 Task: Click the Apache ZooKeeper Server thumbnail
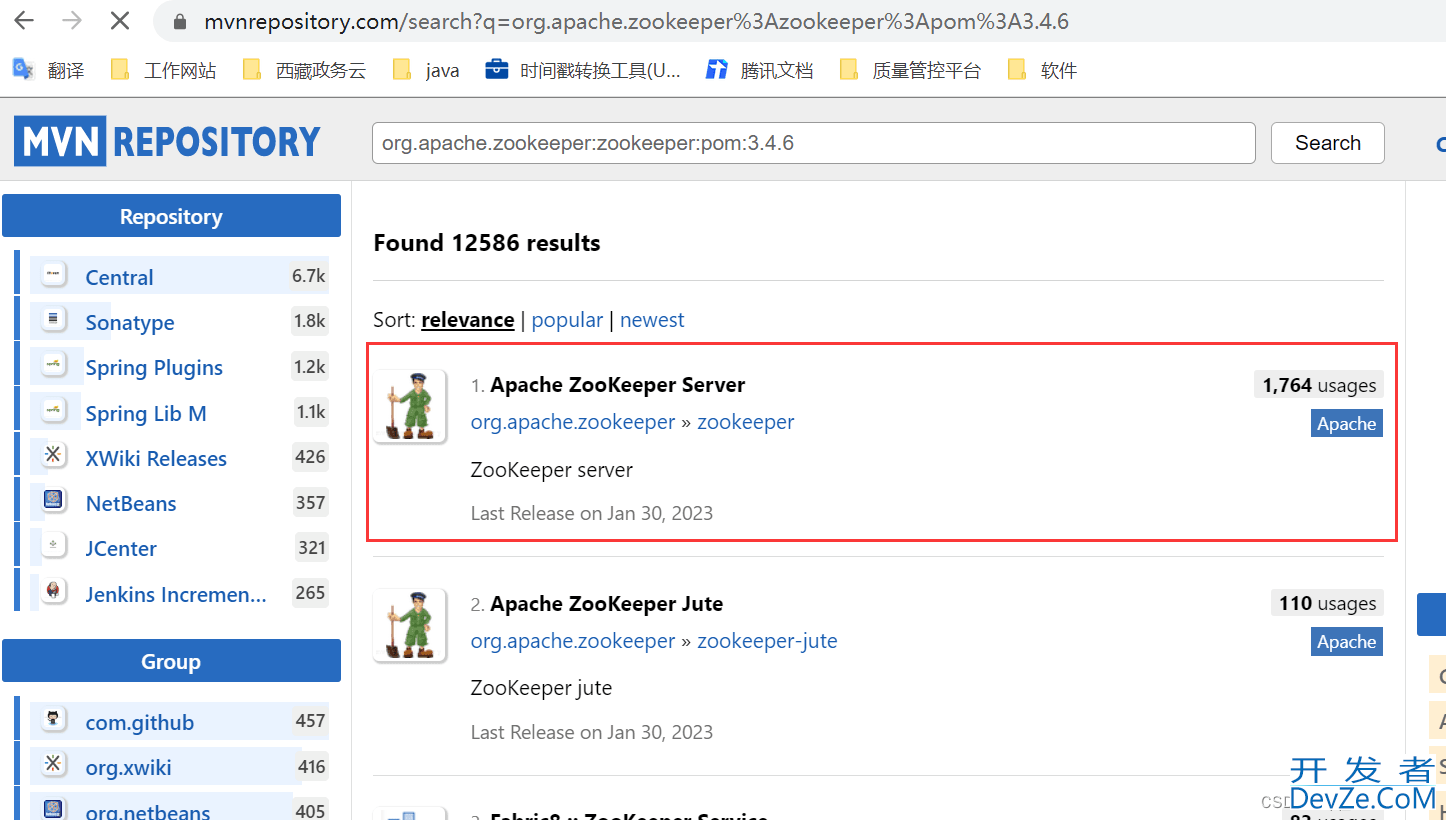pyautogui.click(x=410, y=407)
